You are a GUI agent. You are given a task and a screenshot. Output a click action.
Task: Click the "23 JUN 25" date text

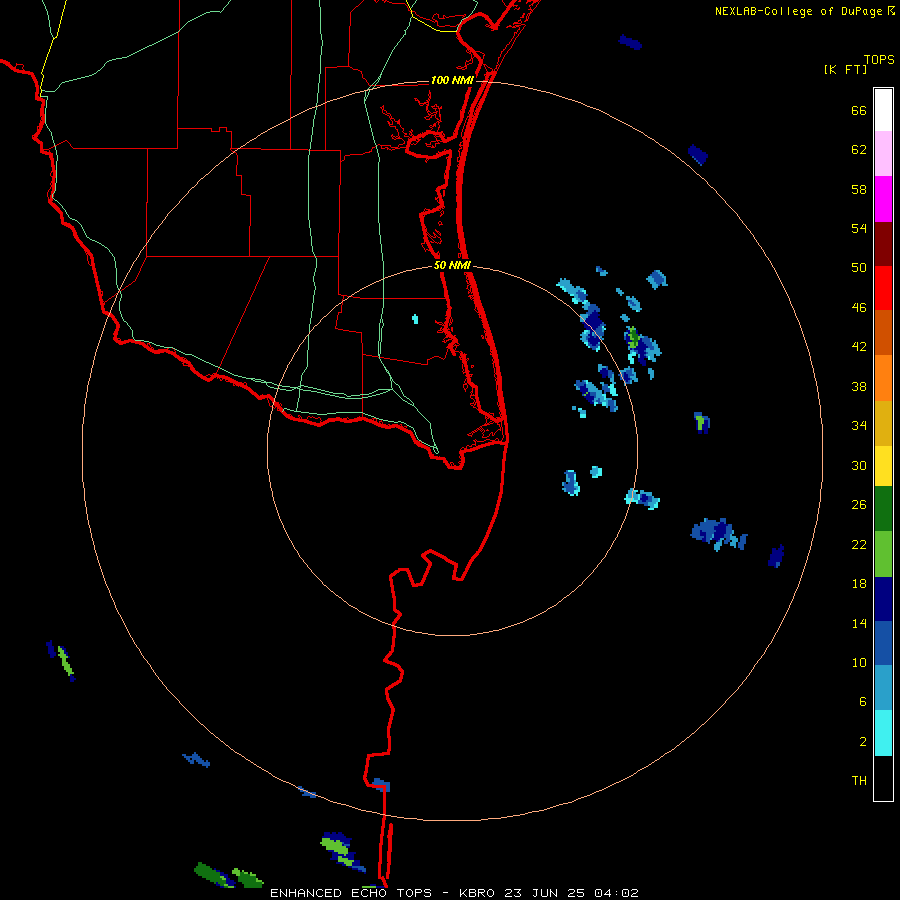click(545, 893)
